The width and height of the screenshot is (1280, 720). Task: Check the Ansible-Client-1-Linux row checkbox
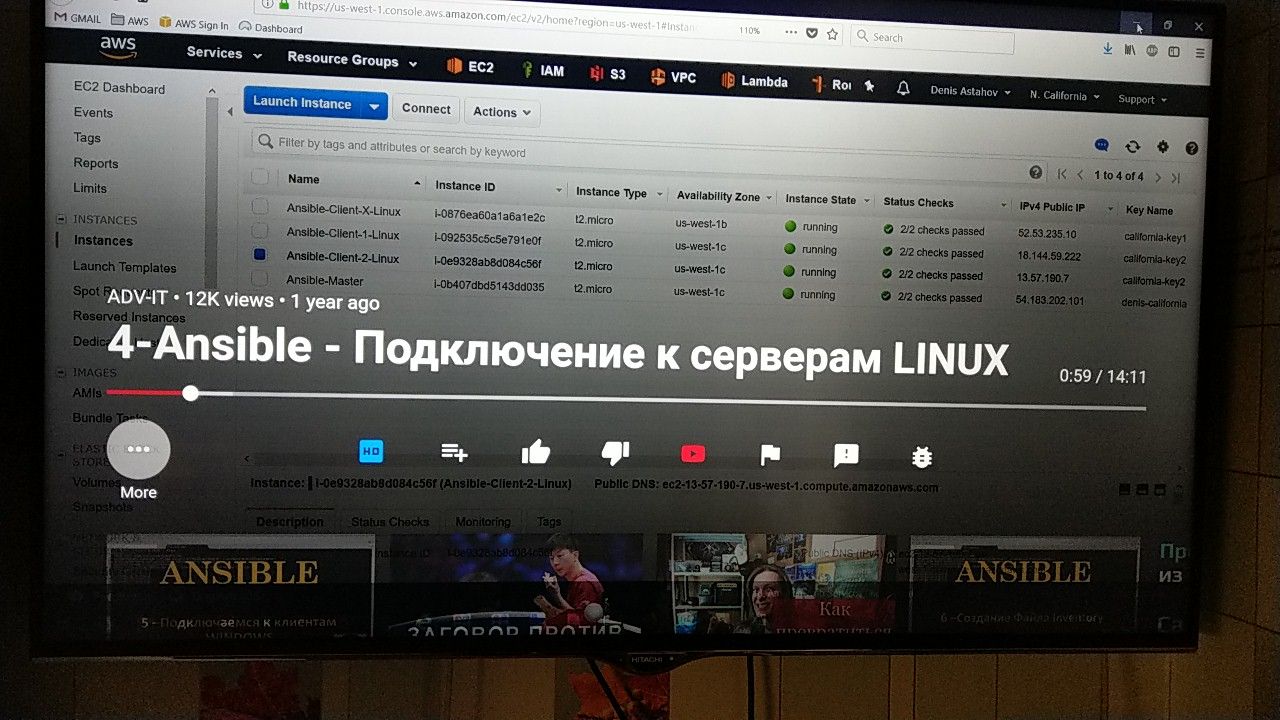tap(260, 231)
